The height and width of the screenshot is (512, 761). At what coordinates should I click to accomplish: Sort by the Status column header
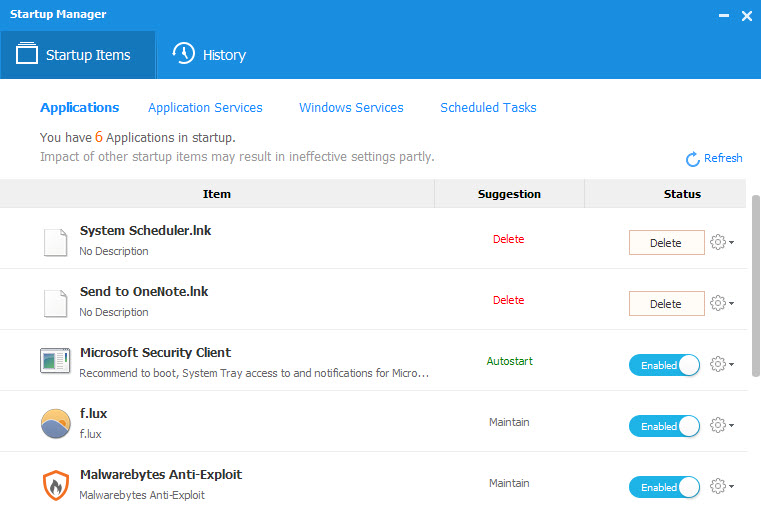click(x=666, y=194)
